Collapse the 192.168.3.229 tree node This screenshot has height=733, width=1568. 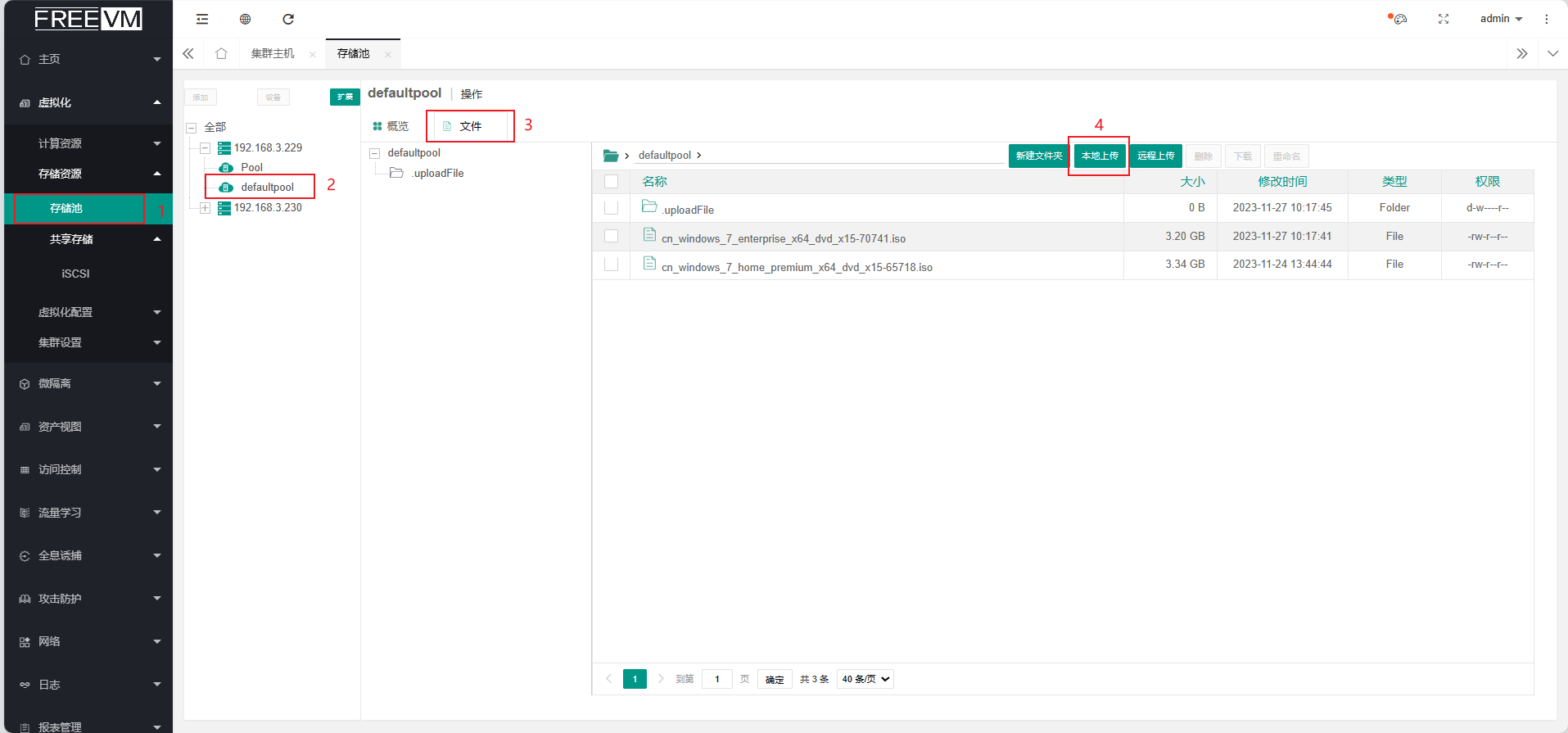click(206, 148)
